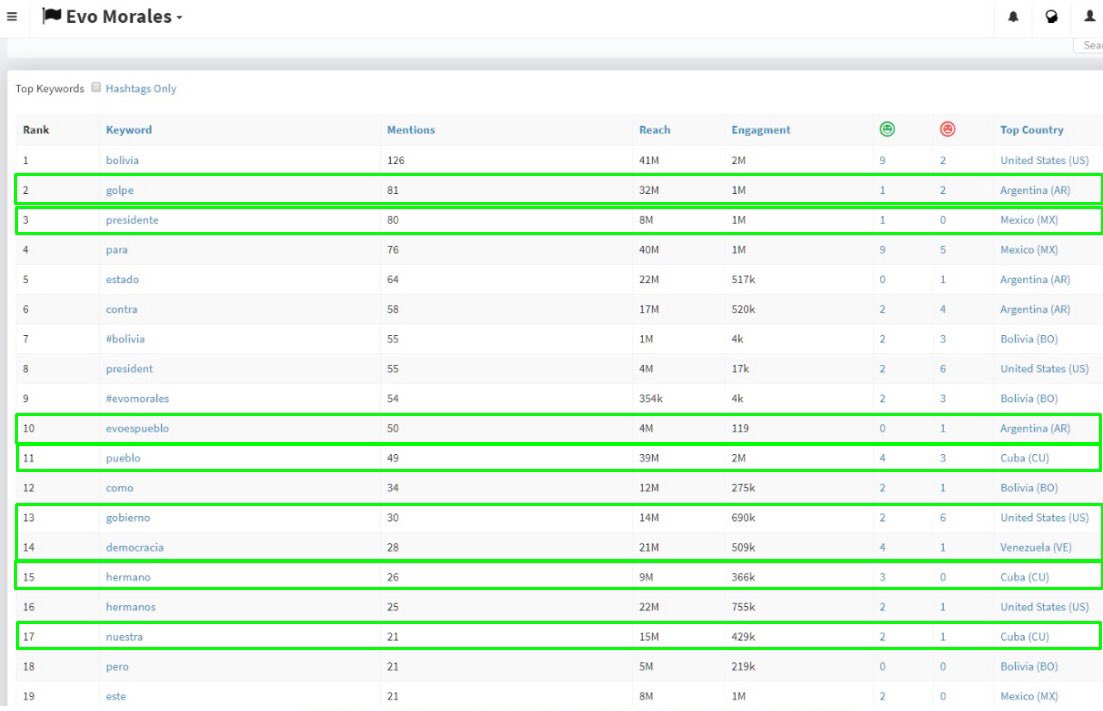Click the Hashtags Only label
This screenshot has height=711, width=1103.
[x=141, y=89]
